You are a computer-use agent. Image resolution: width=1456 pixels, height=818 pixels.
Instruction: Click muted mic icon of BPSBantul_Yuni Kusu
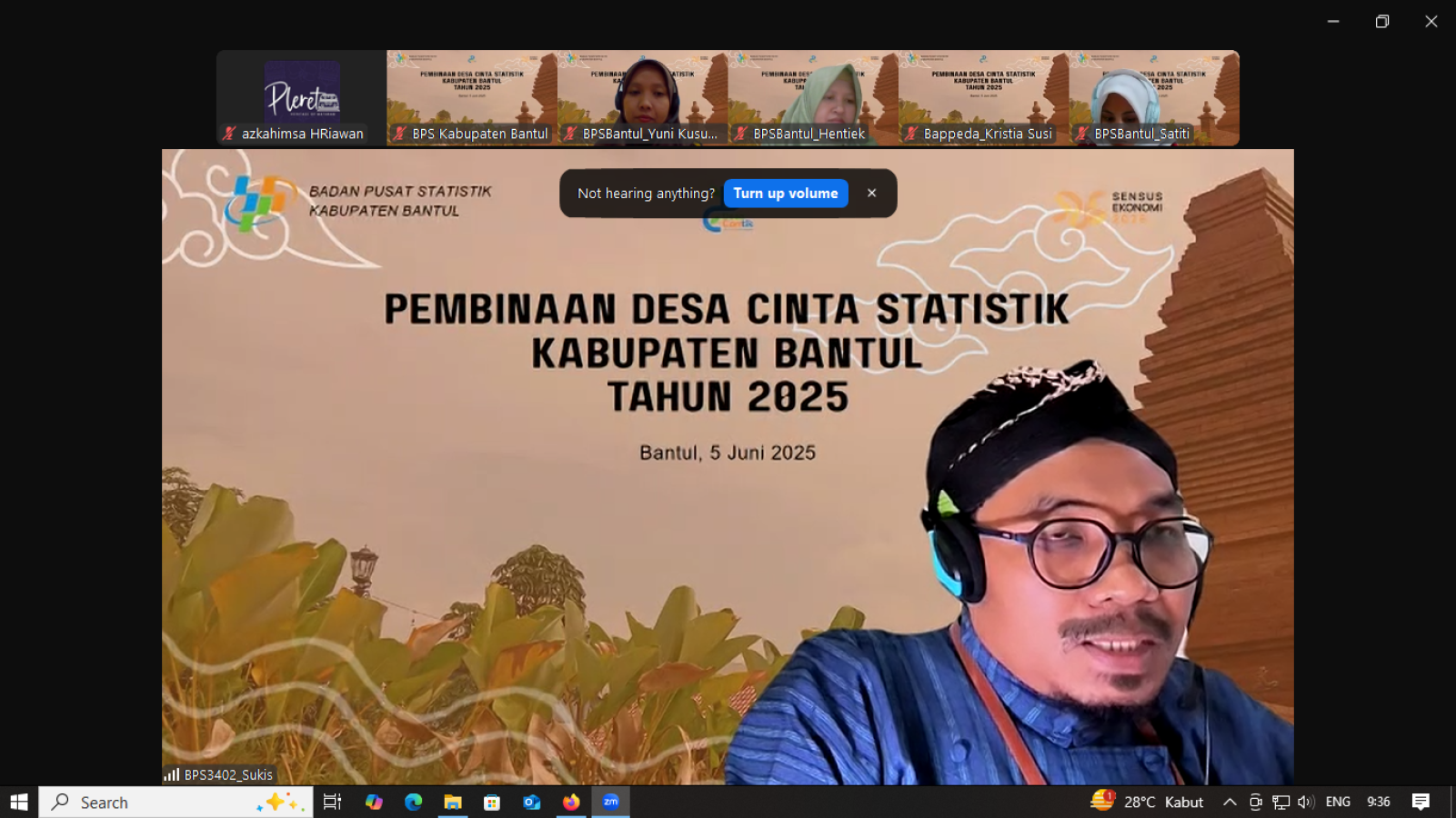point(570,134)
